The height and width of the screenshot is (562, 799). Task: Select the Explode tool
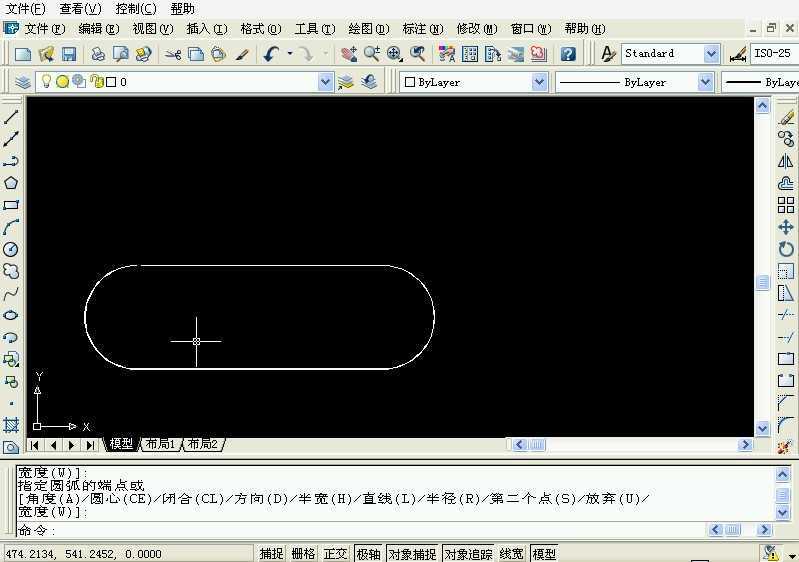[785, 447]
